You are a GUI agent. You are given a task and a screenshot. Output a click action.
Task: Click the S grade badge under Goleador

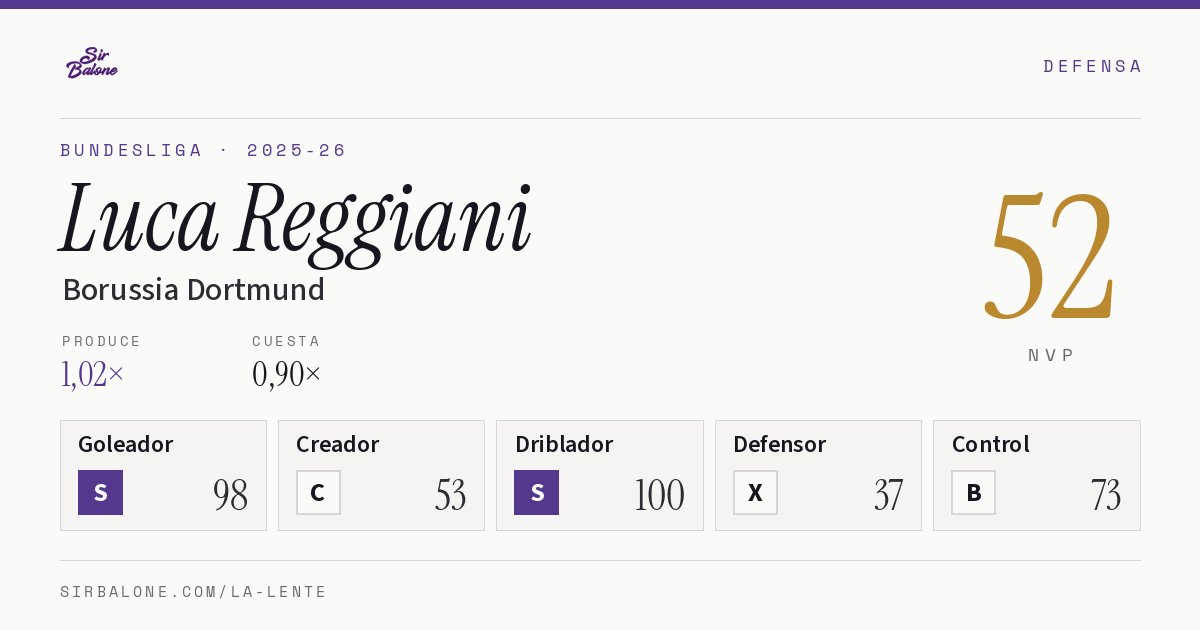click(100, 493)
